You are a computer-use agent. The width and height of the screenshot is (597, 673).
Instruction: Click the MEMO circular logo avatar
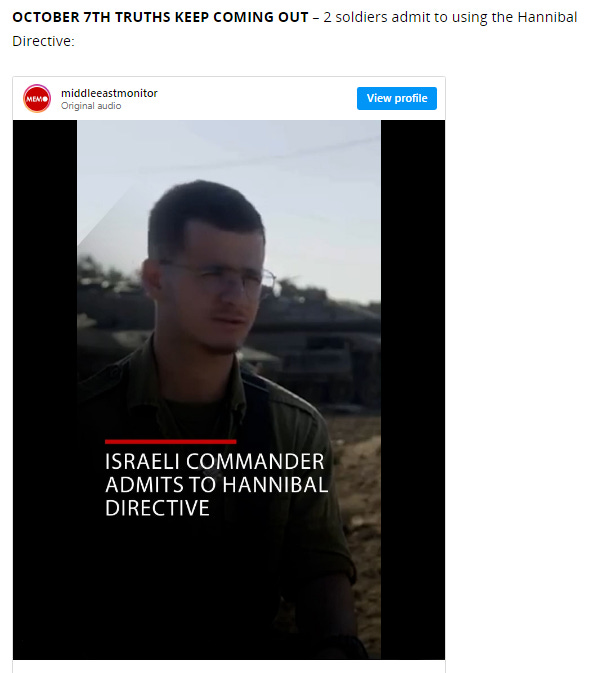coord(37,99)
